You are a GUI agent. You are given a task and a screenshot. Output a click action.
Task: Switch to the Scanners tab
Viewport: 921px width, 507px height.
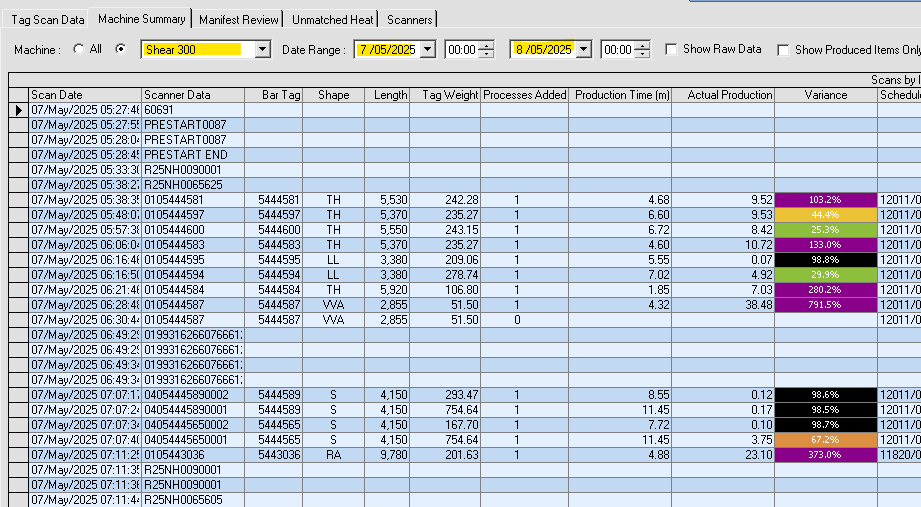[x=409, y=19]
